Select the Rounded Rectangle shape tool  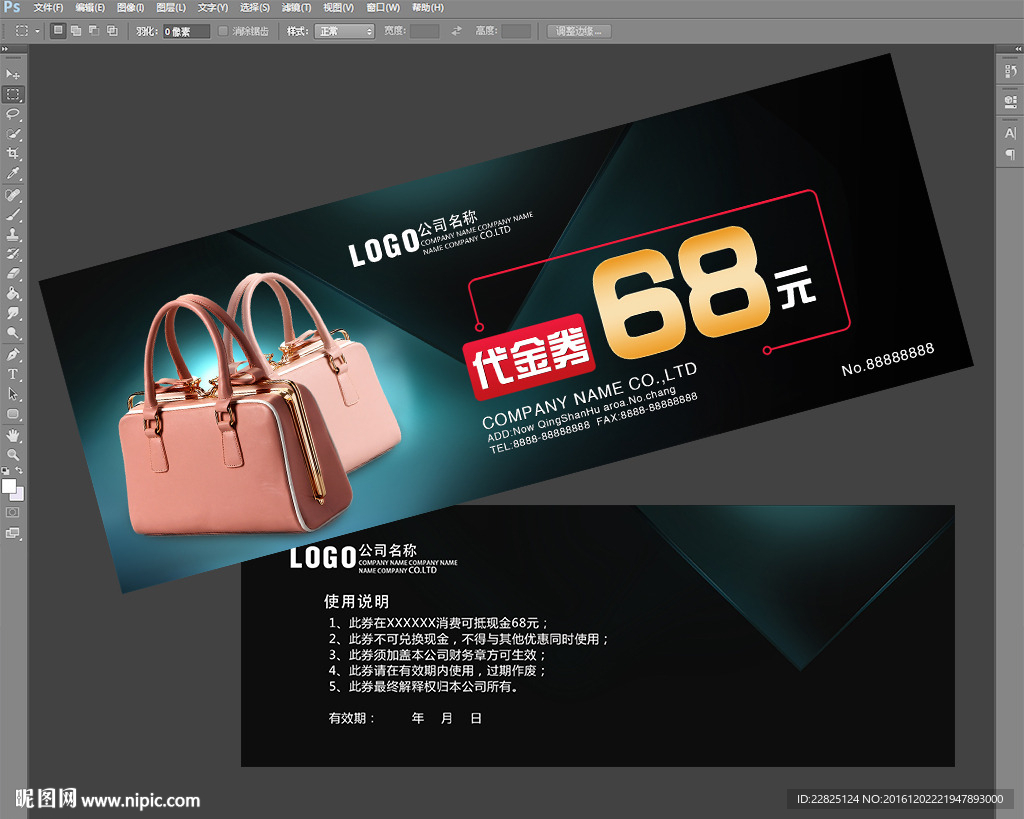click(13, 414)
